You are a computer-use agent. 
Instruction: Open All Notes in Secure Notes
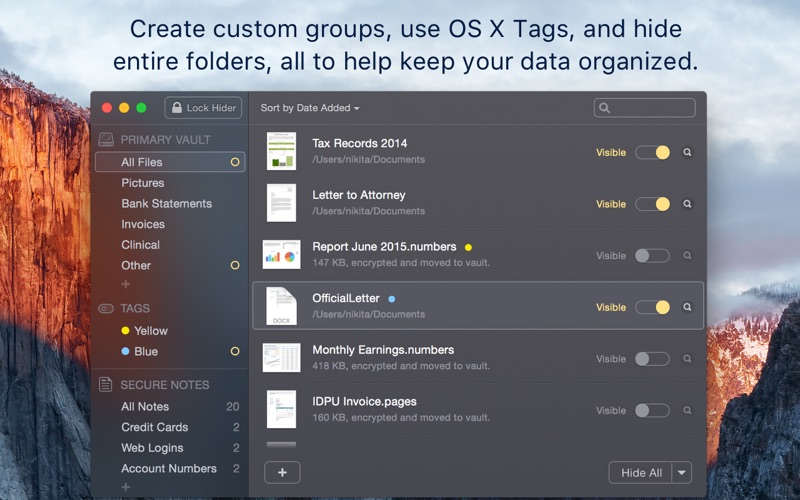point(145,407)
